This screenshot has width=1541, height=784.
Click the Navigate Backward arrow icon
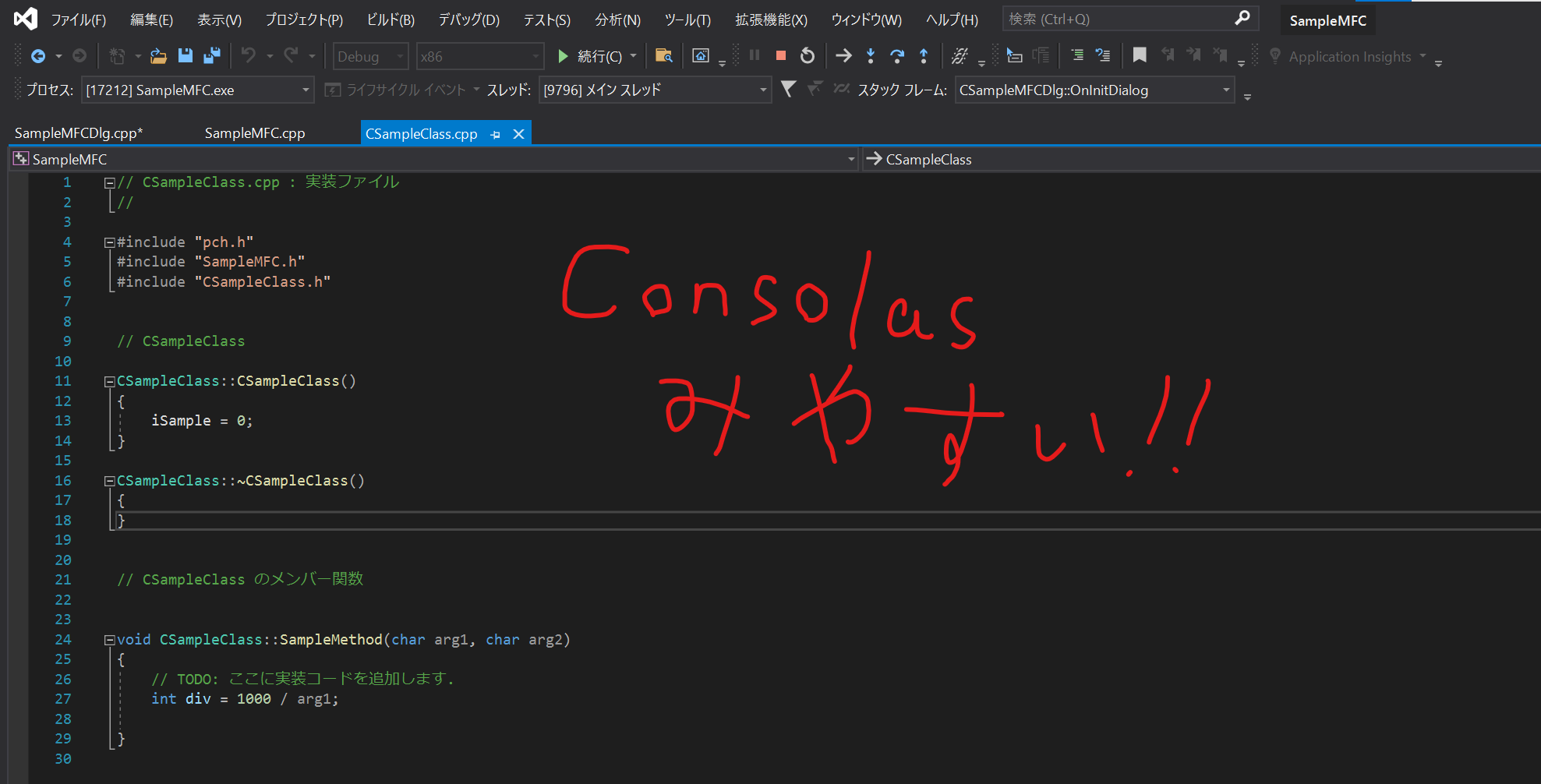pyautogui.click(x=37, y=56)
